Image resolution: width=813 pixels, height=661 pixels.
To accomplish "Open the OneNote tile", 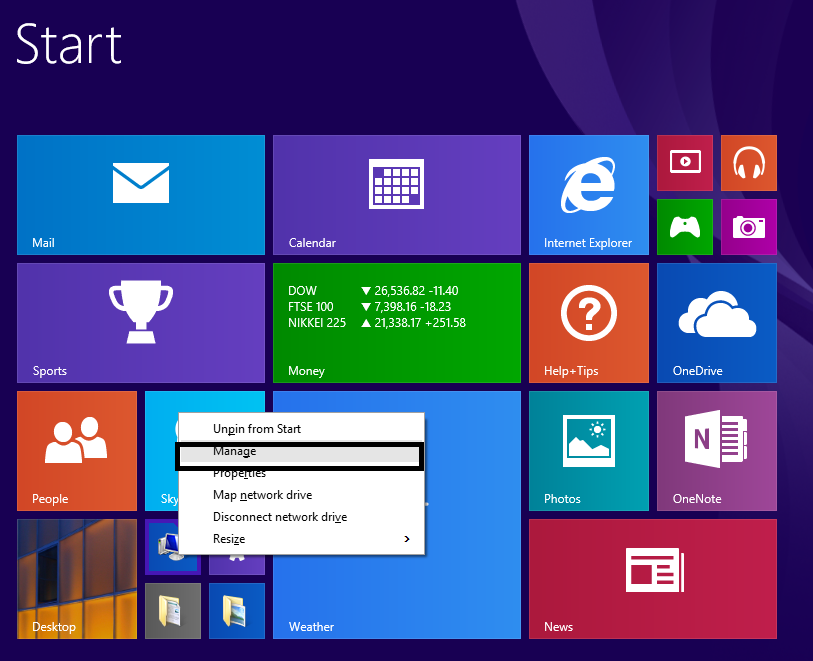I will 717,451.
